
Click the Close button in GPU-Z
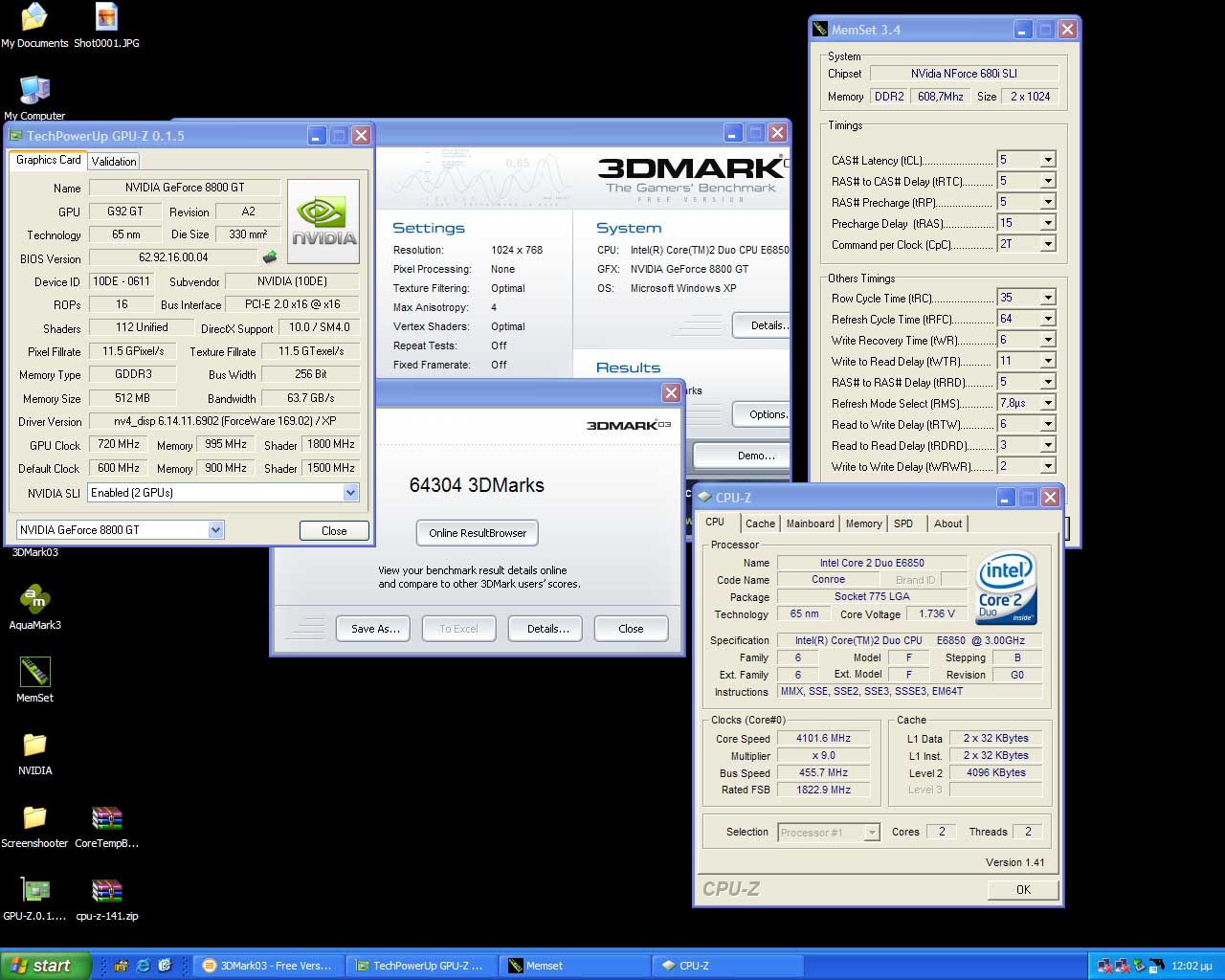334,530
